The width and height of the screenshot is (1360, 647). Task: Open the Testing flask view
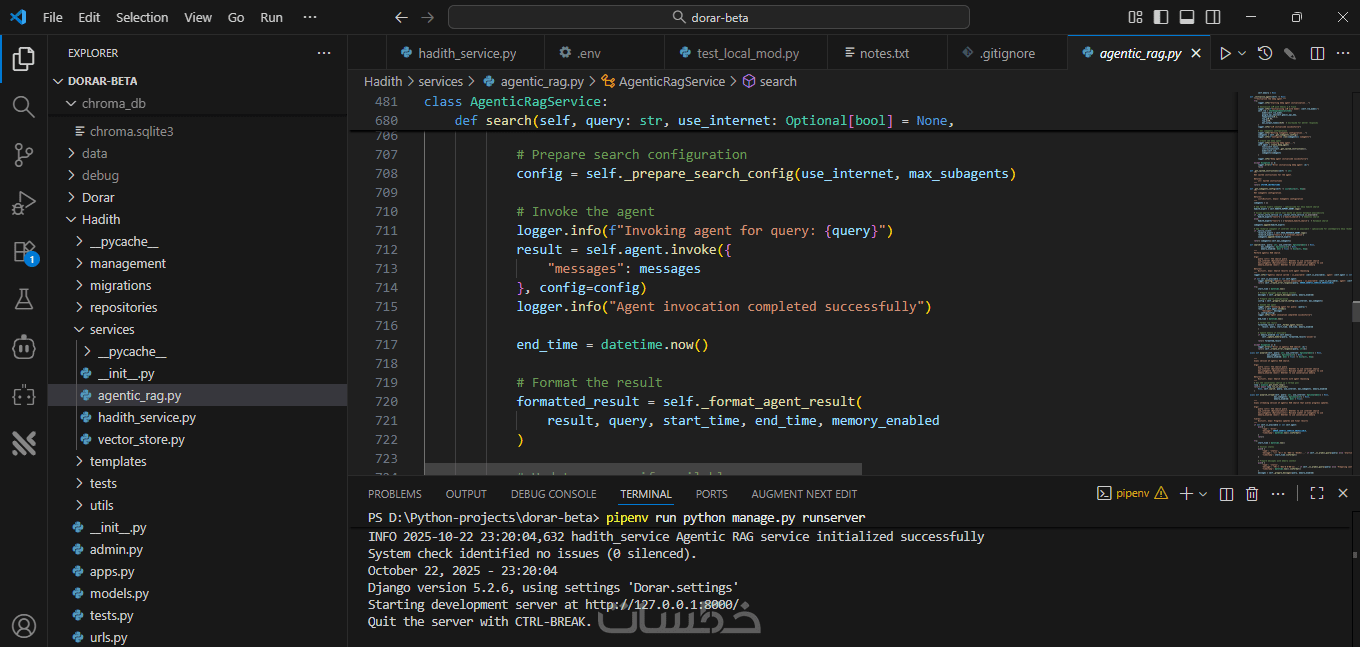pos(24,299)
